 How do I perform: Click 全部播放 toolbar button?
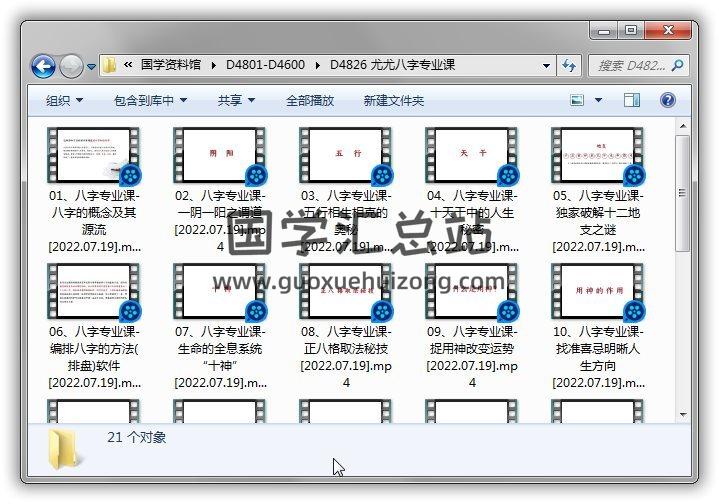(x=310, y=100)
